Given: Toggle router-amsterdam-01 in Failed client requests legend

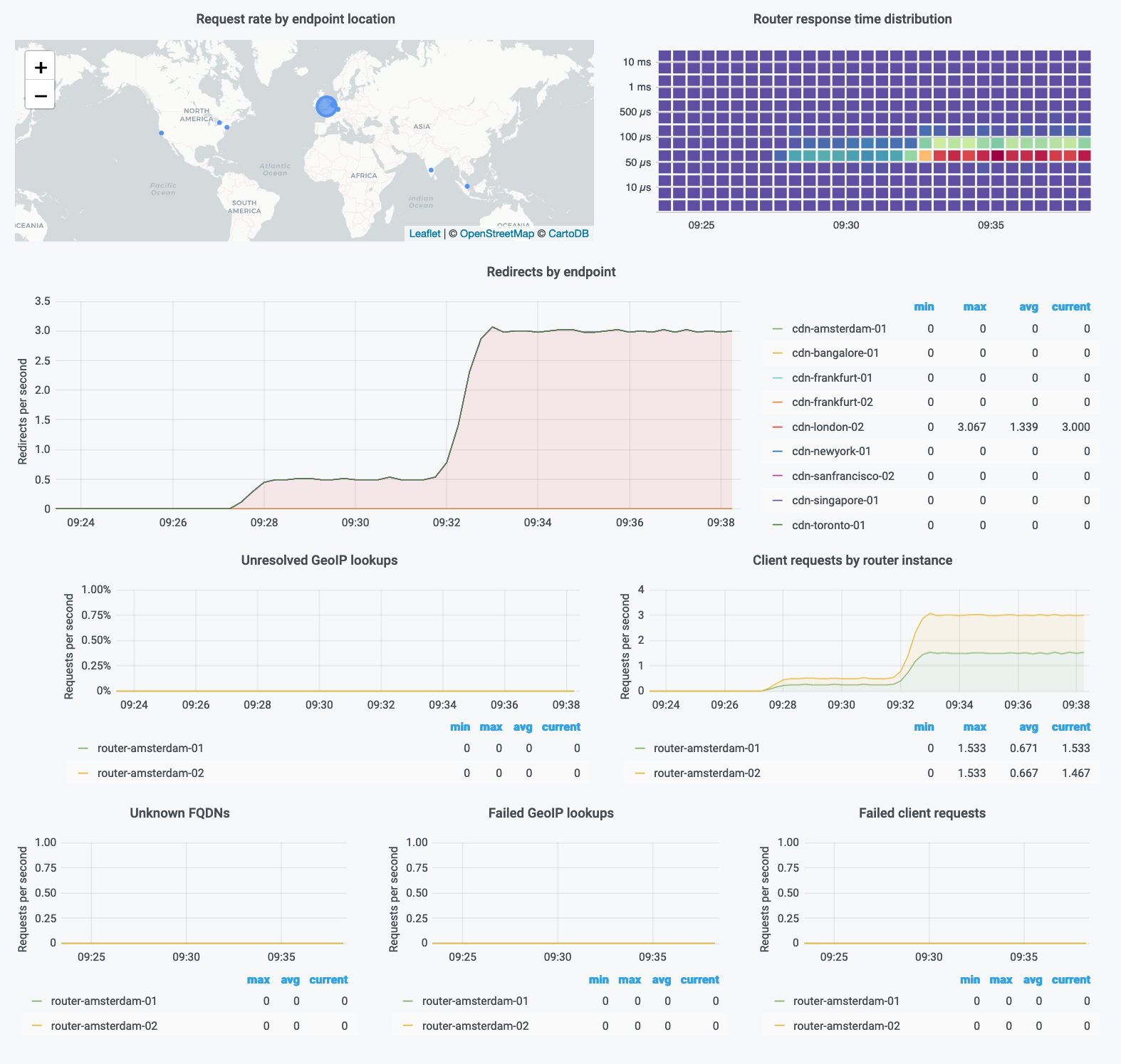Looking at the screenshot, I should pos(846,1001).
